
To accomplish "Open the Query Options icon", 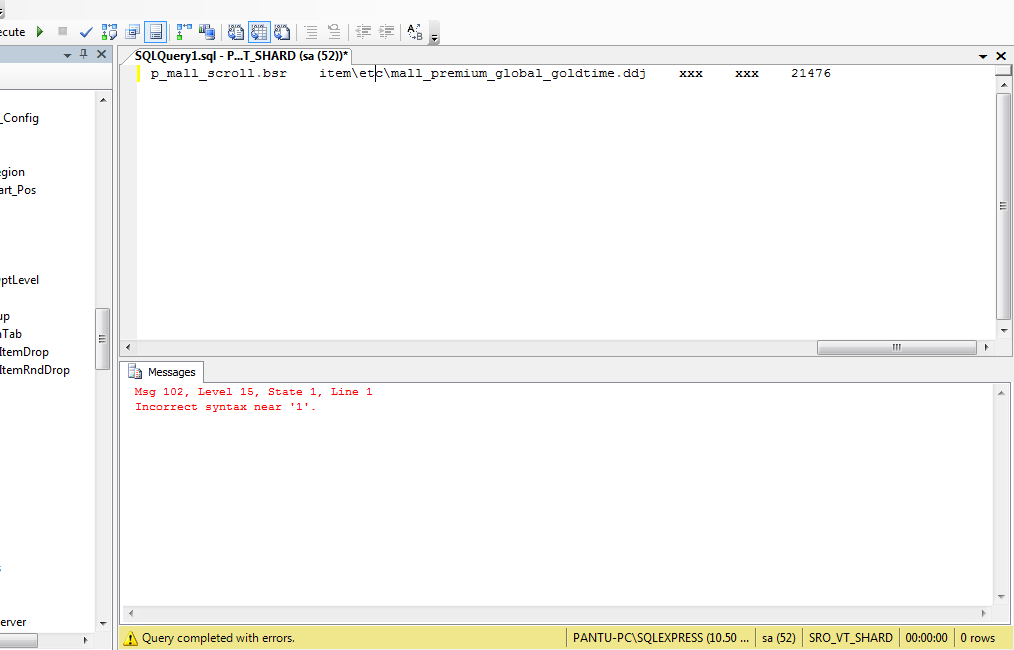I will [x=133, y=32].
